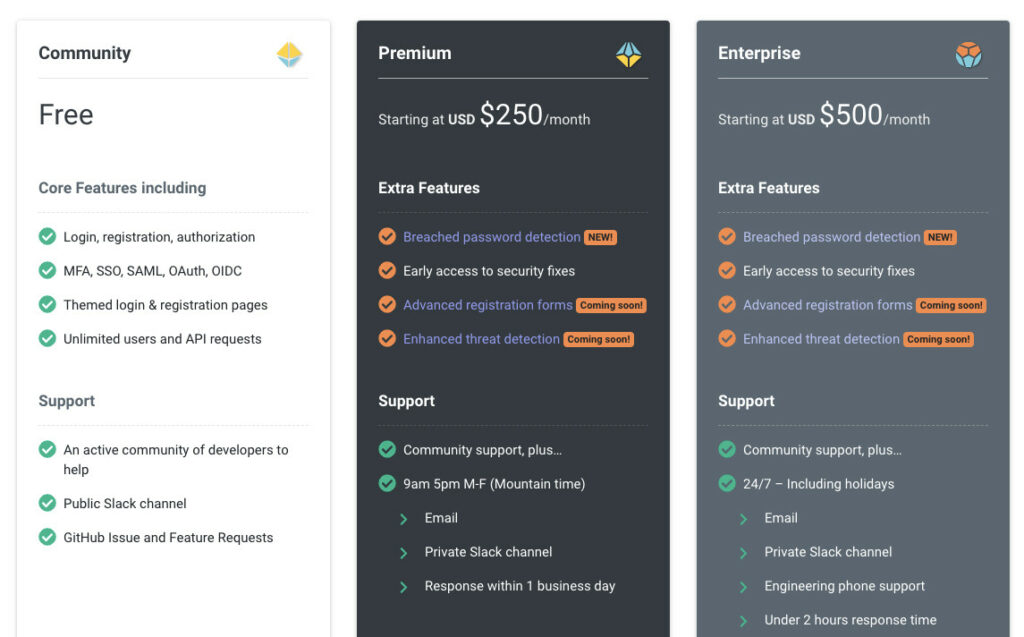Click the chevron next to Engineering phone support
Screen dimensions: 1024x637
pyautogui.click(x=743, y=587)
